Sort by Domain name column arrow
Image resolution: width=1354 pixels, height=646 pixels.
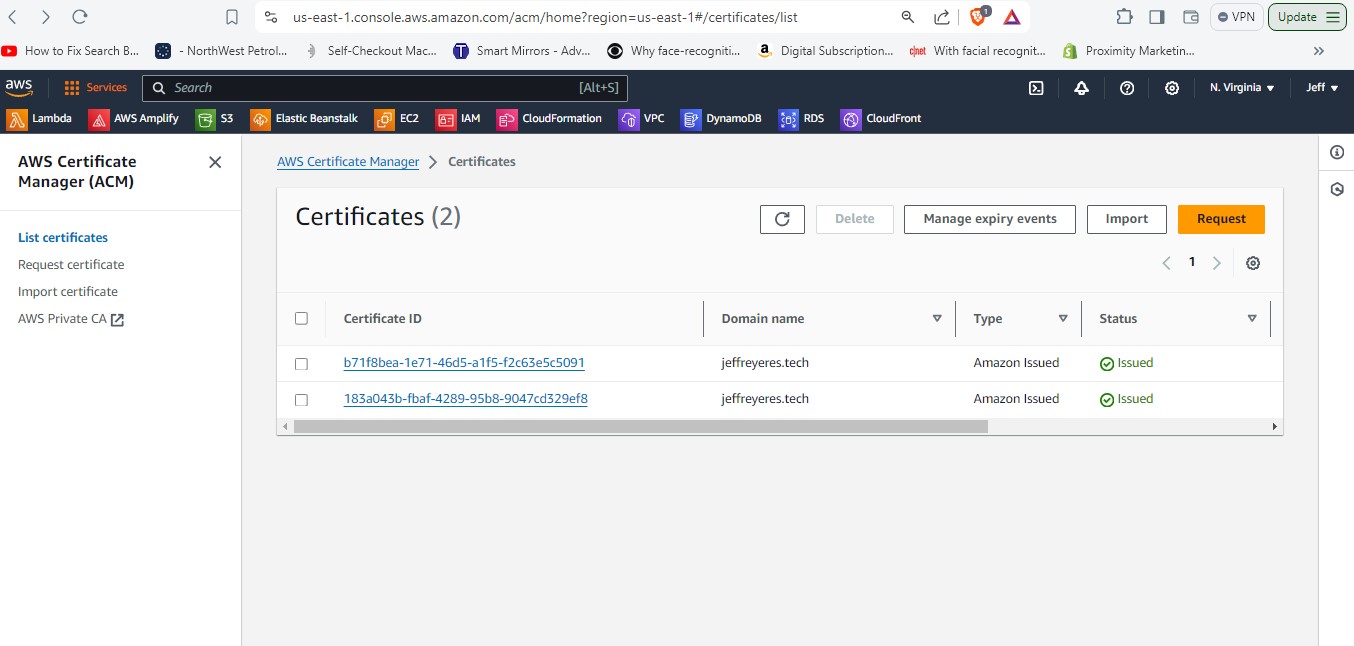pos(937,319)
